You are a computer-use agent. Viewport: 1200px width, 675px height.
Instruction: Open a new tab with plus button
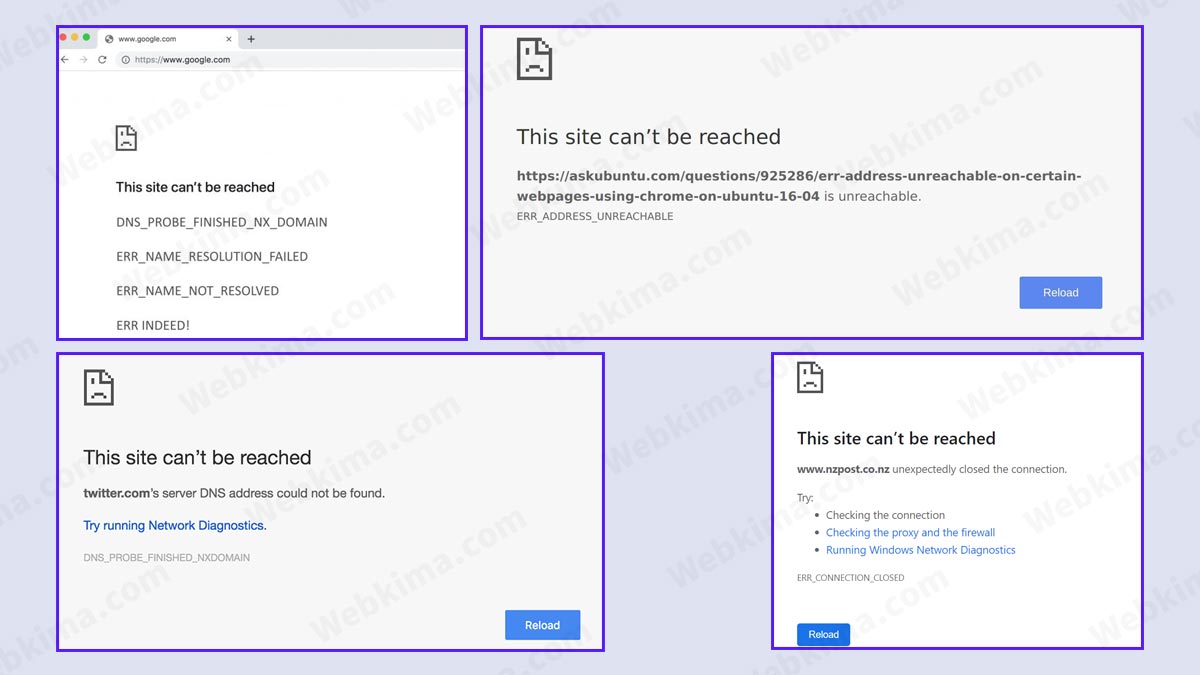pos(251,39)
